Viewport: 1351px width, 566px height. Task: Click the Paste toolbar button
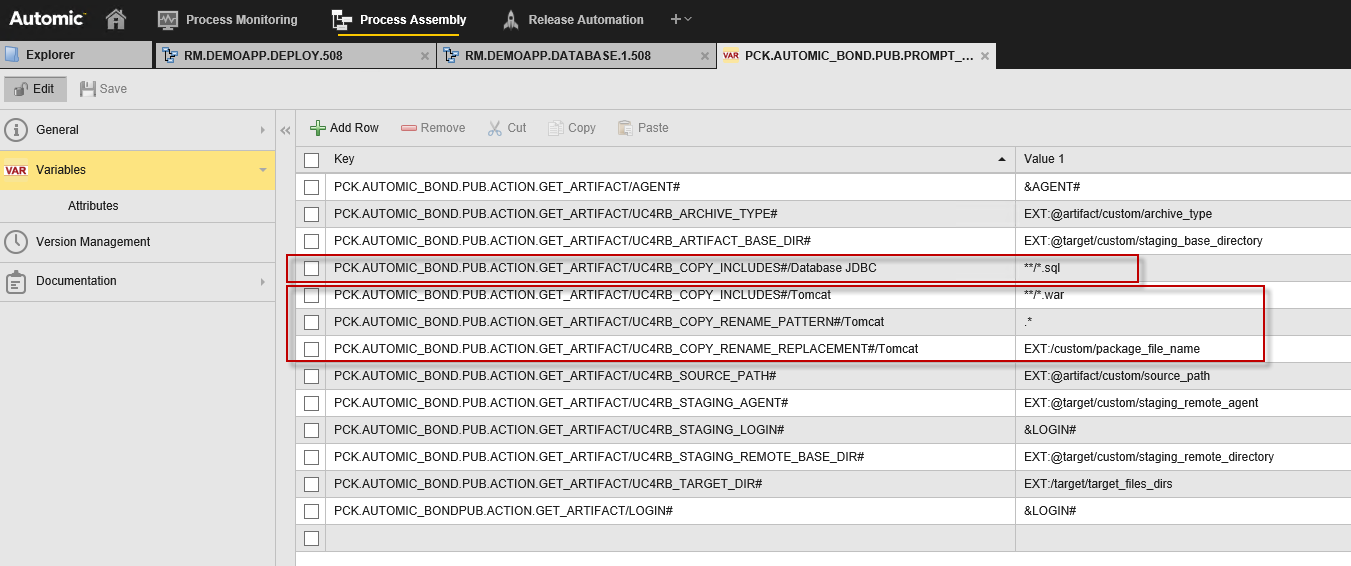coord(643,128)
